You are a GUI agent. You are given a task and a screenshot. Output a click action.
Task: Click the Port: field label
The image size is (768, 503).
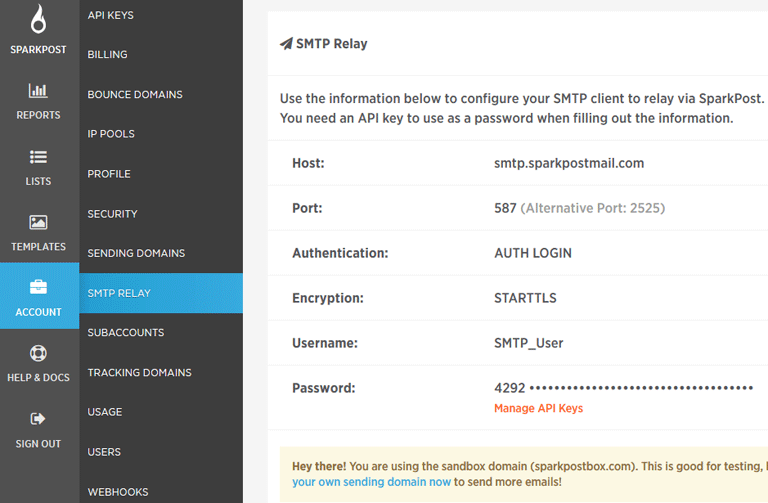(307, 208)
